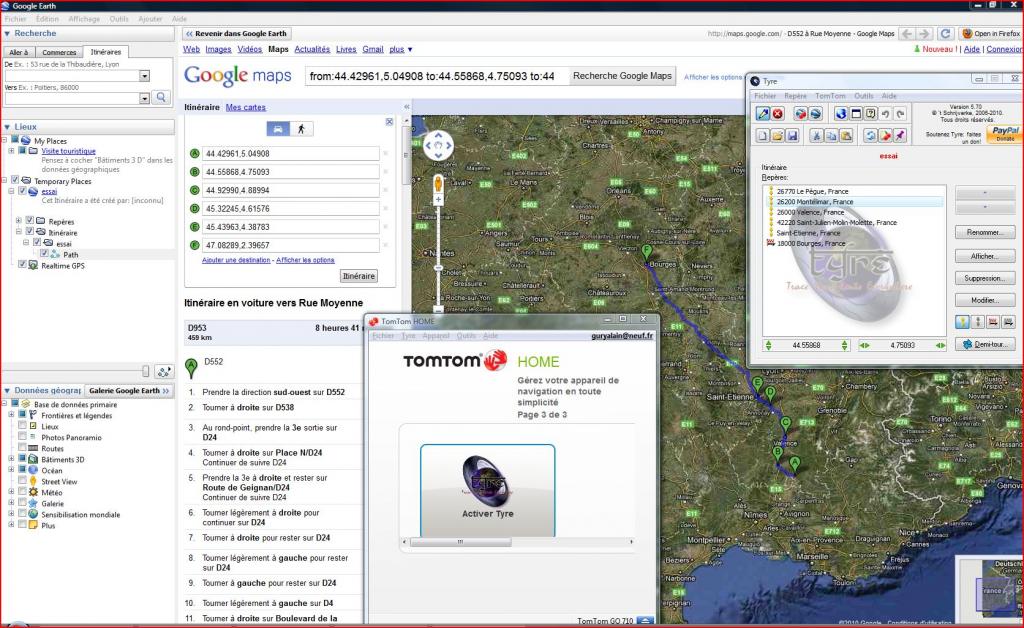Open the TomTom menu in Tyre

click(830, 95)
